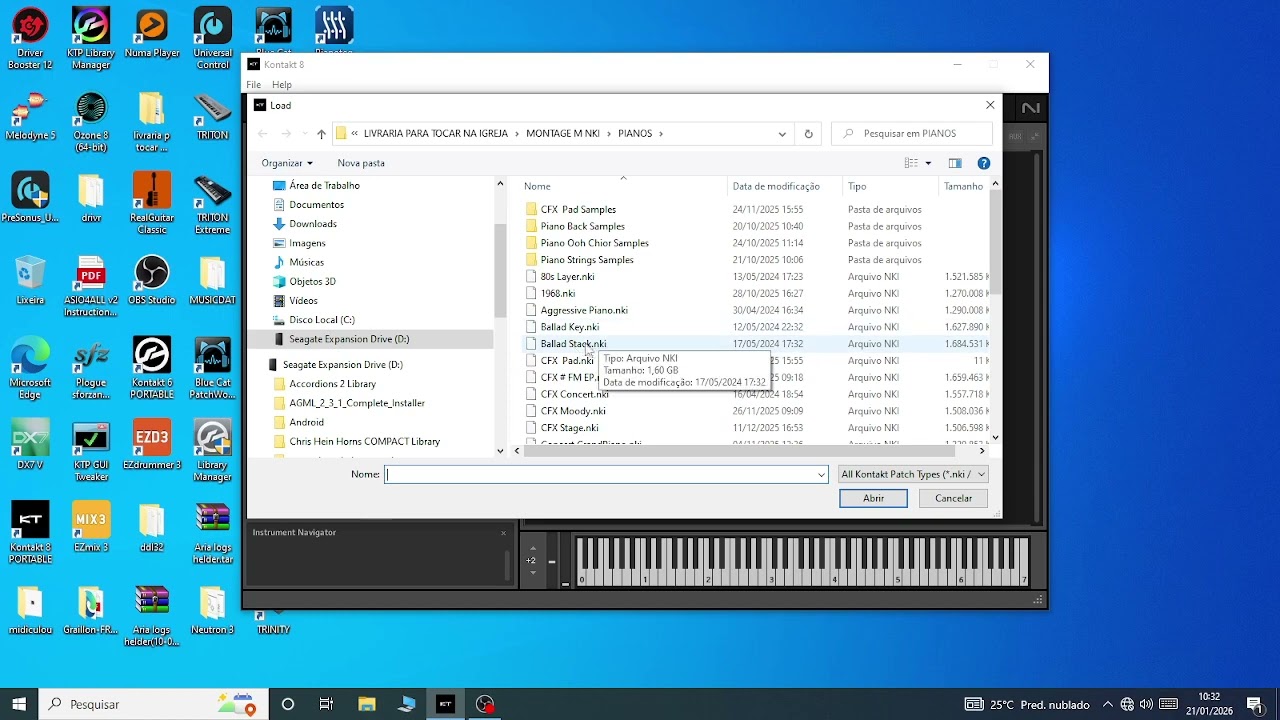Open Ozone 8 (64-bit) shortcut

(x=91, y=122)
